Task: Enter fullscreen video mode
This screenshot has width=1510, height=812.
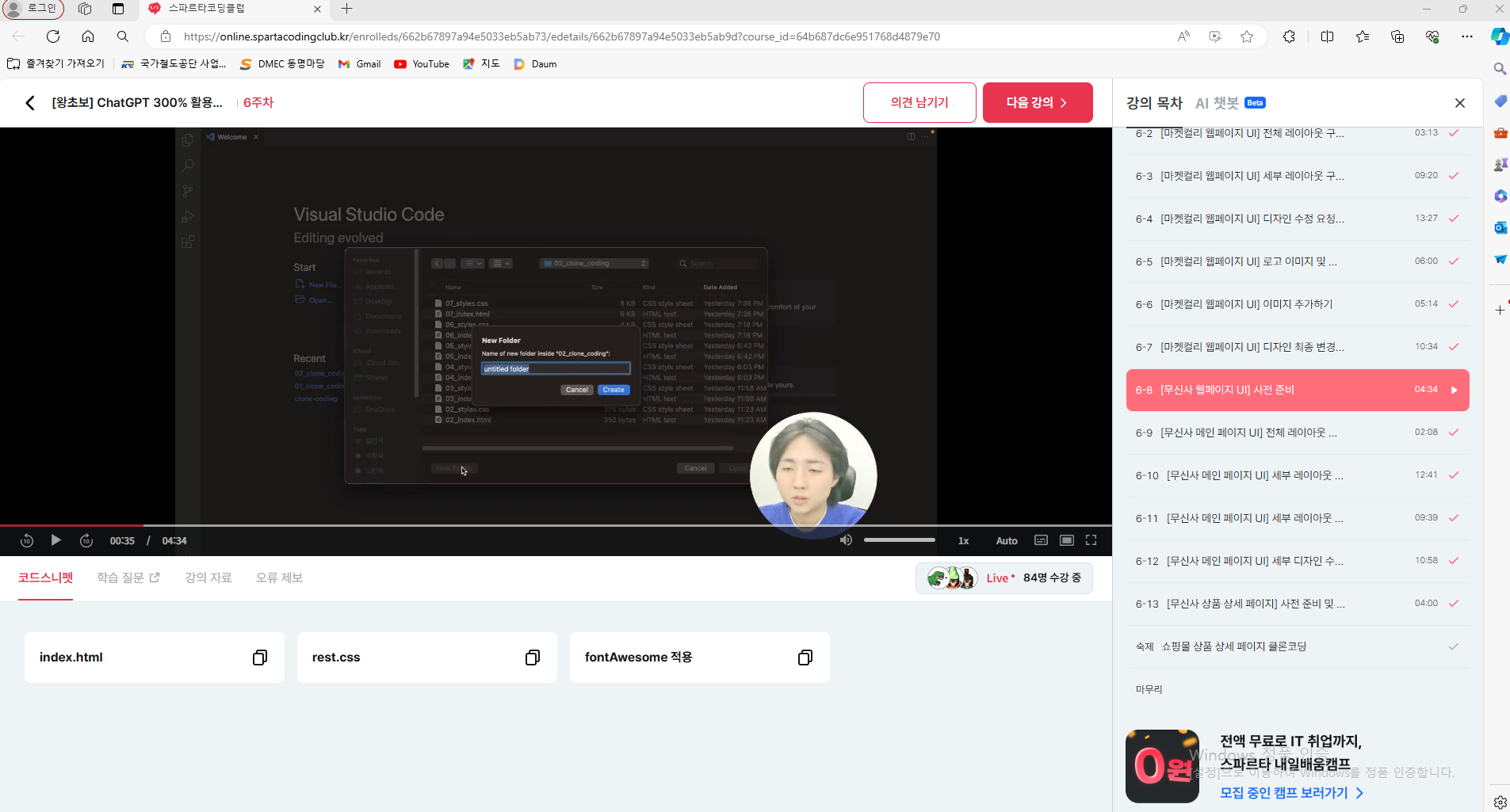Action: click(1091, 540)
